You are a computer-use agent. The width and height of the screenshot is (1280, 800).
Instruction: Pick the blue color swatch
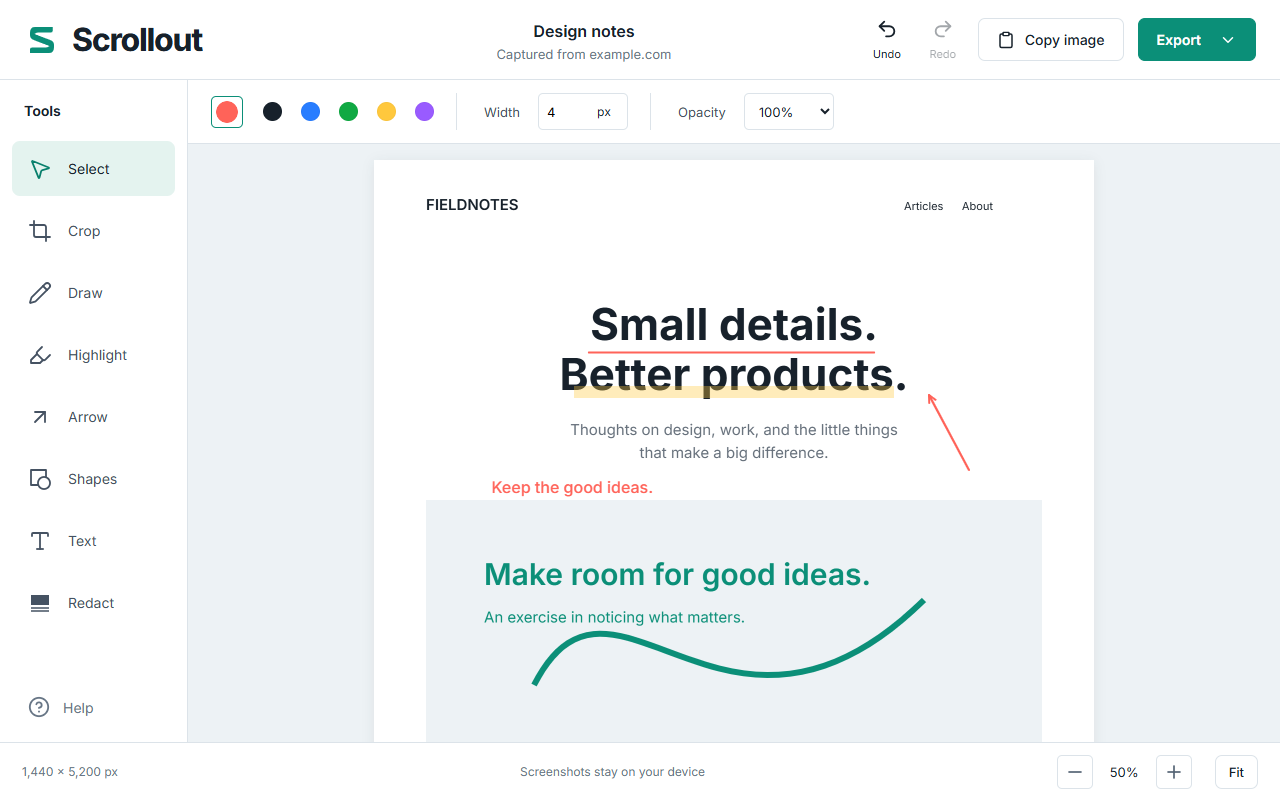tap(310, 112)
